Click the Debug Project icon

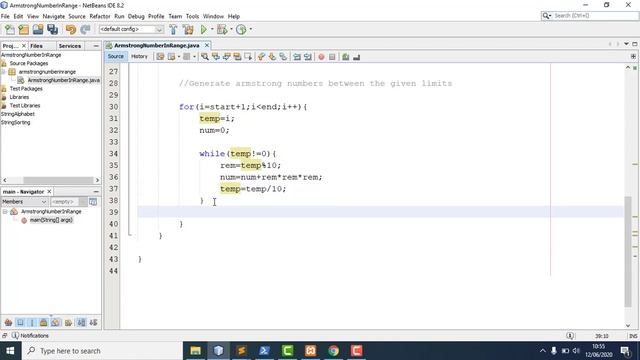(x=222, y=29)
